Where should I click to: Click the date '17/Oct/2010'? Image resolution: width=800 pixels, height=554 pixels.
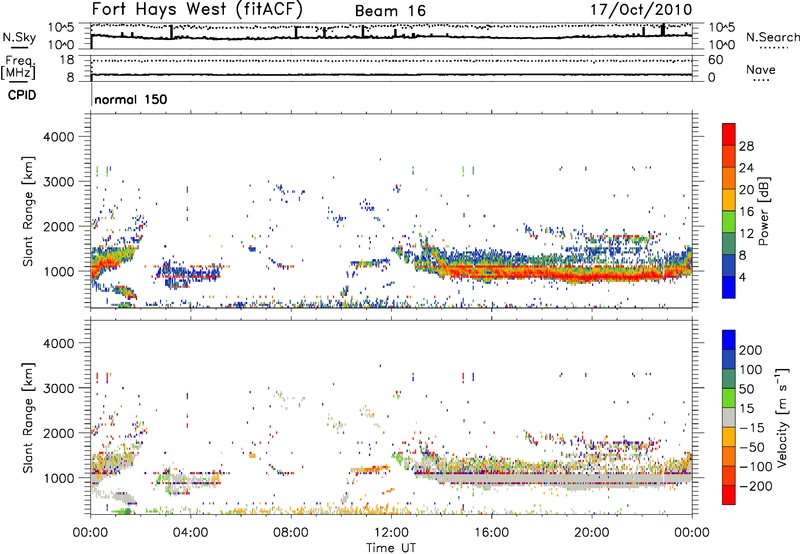pyautogui.click(x=641, y=10)
